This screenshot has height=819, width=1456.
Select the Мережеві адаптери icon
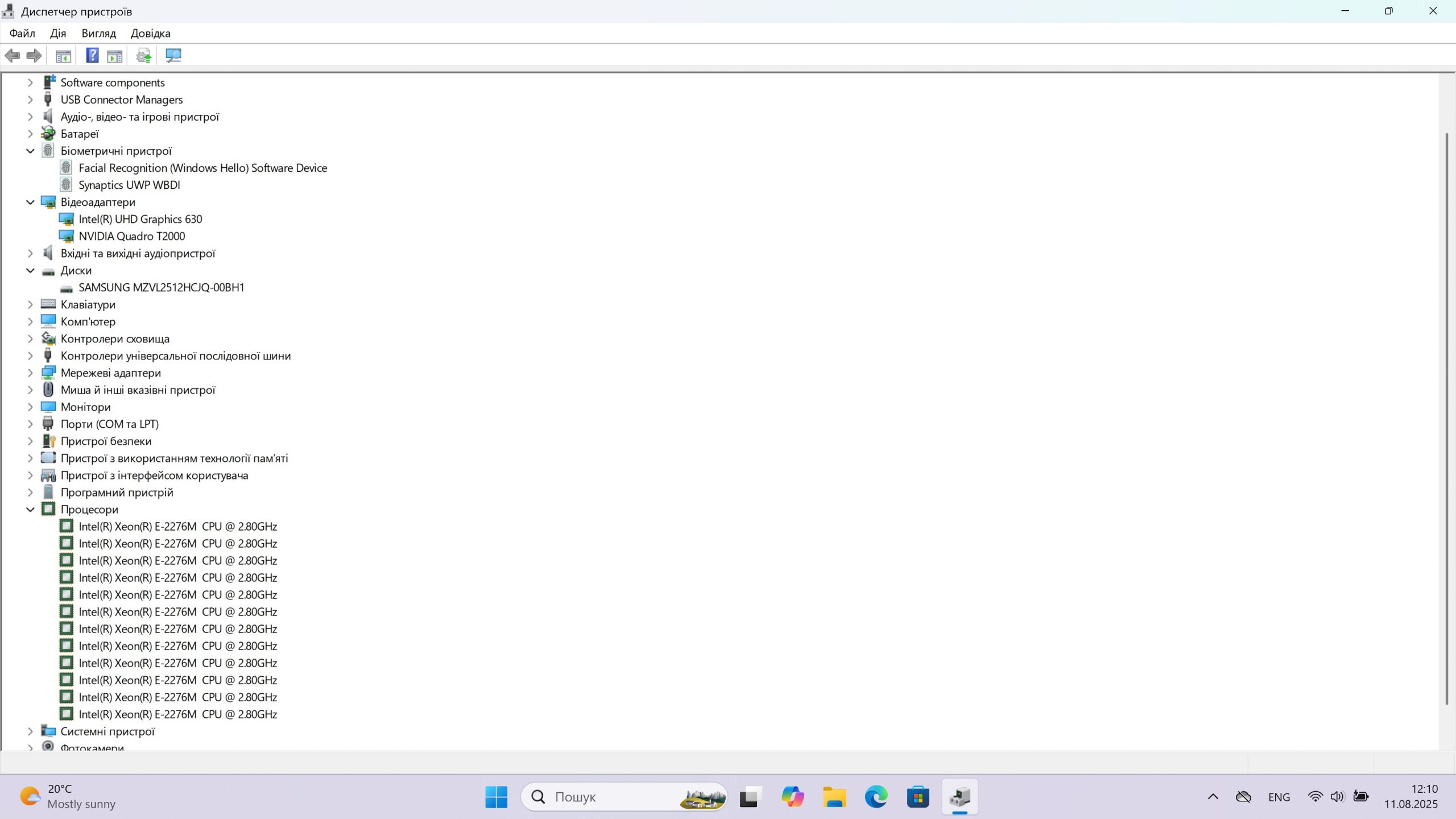48,373
